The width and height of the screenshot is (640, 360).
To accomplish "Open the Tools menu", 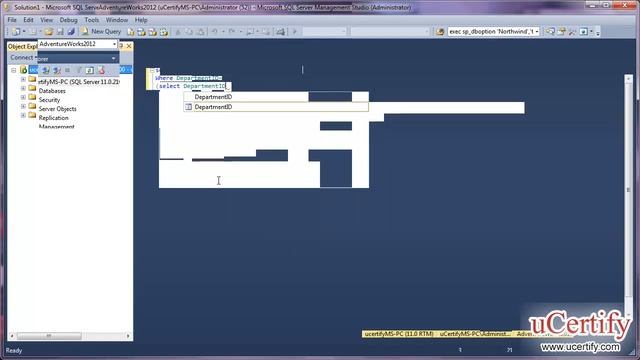I will tap(91, 20).
